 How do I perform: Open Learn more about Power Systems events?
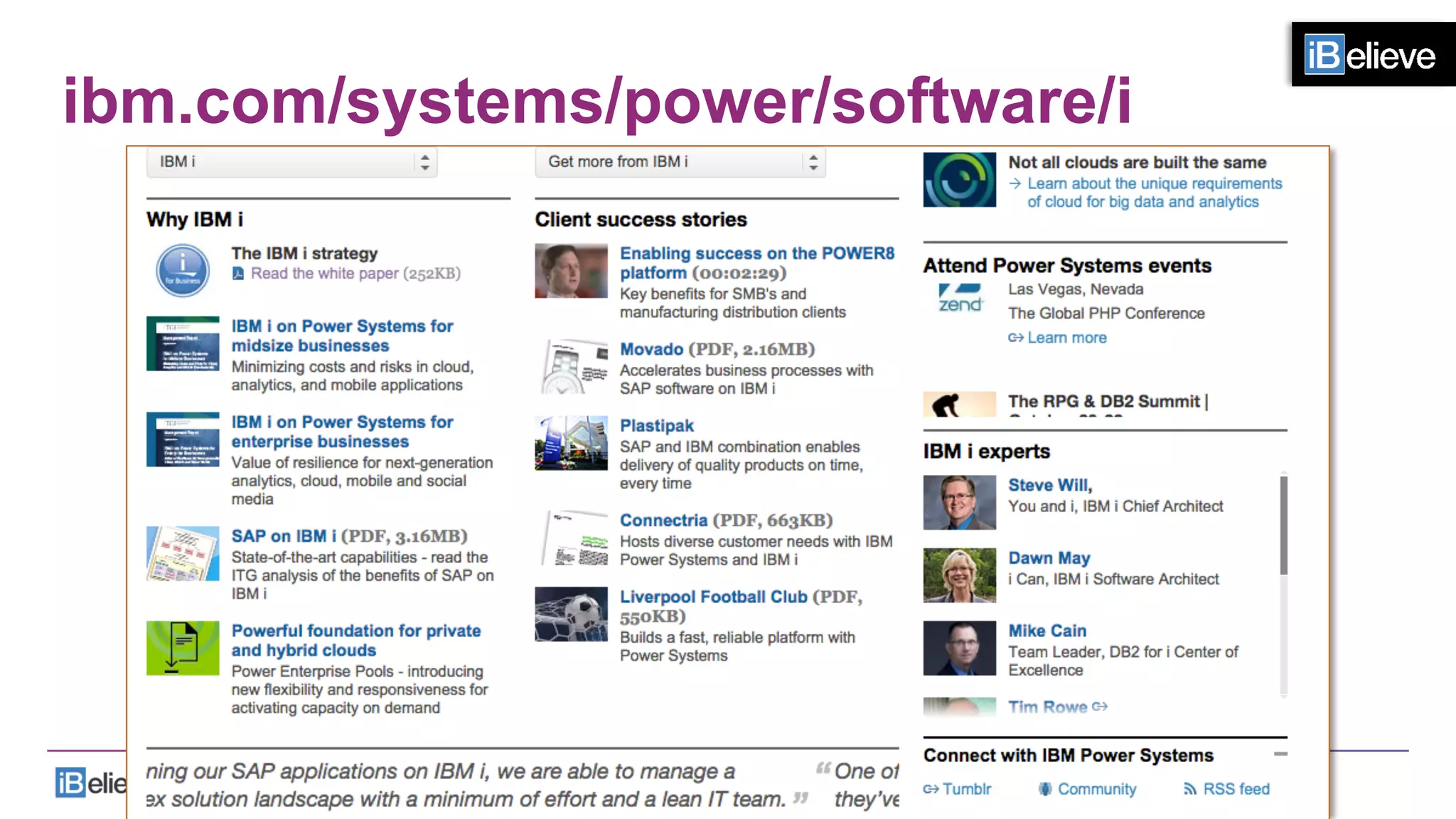tap(1067, 338)
